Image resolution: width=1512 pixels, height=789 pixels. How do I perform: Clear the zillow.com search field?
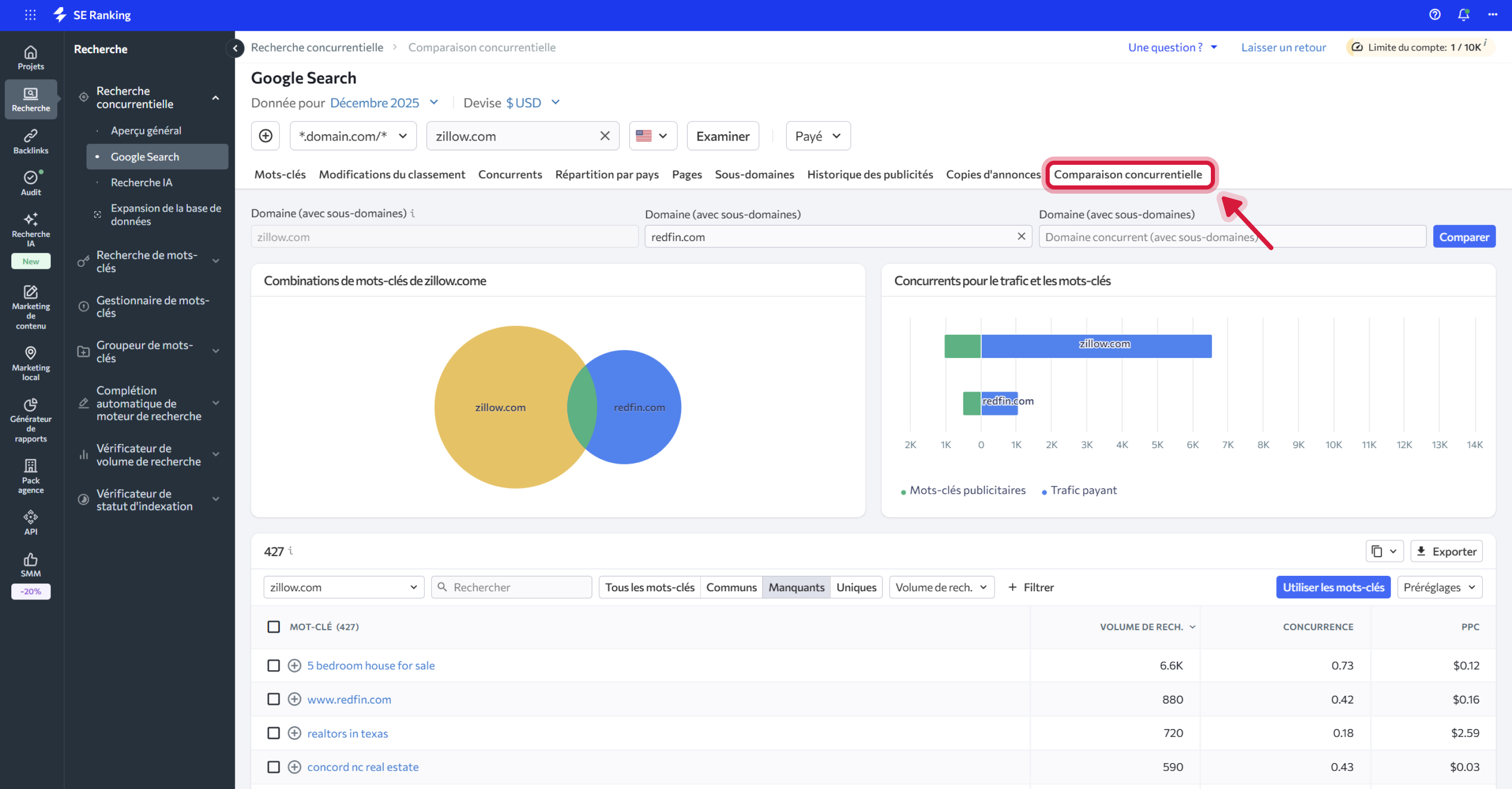point(604,136)
